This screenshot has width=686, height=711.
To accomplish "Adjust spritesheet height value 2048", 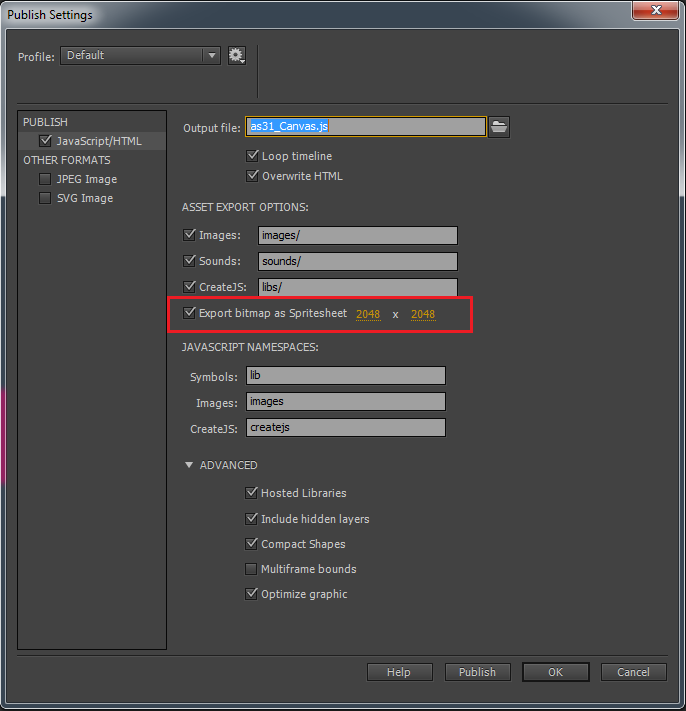I will click(423, 314).
